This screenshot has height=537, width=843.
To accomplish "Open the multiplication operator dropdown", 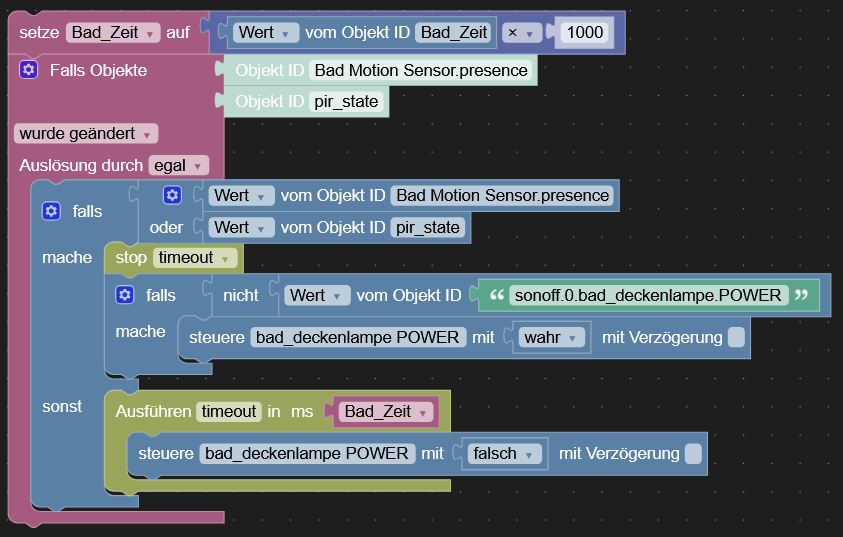I will (x=521, y=32).
